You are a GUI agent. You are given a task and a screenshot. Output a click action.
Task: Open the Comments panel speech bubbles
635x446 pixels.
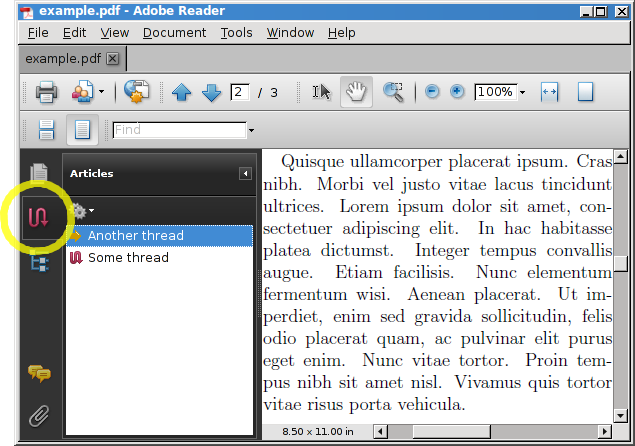click(x=39, y=374)
